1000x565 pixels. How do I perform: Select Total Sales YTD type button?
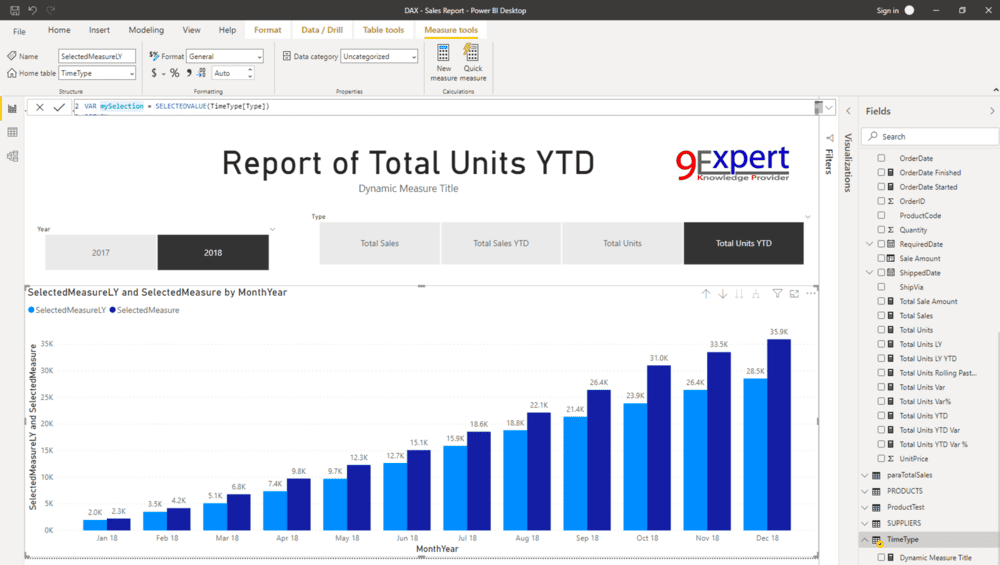(501, 243)
